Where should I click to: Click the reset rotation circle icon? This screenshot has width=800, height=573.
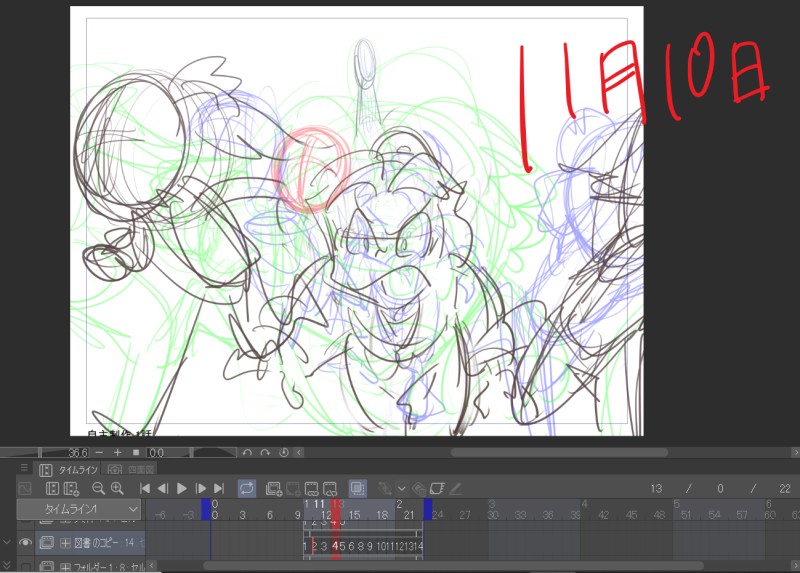pyautogui.click(x=284, y=452)
